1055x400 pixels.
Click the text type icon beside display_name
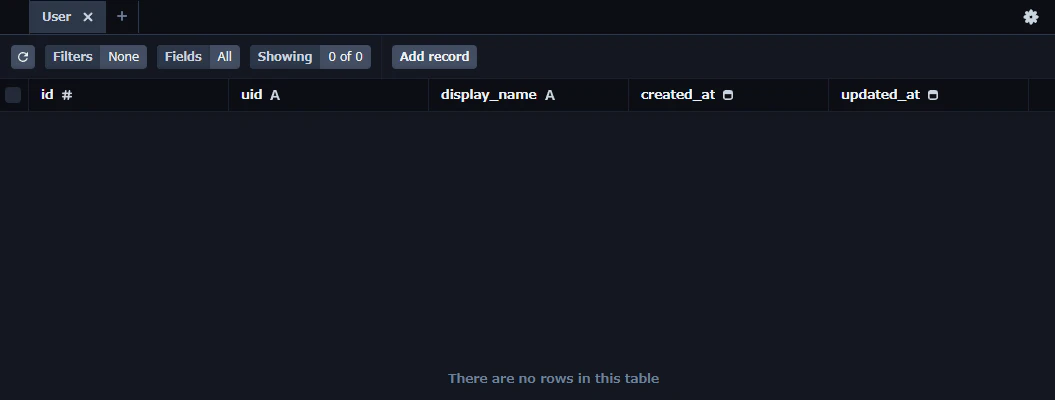click(x=550, y=95)
